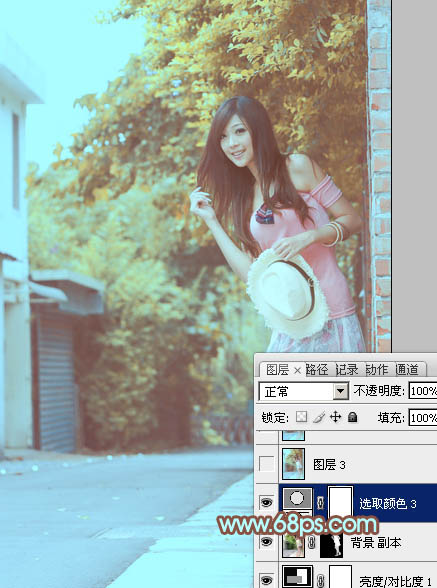
Task: Click the 不透明度 opacity field
Action: tap(422, 392)
